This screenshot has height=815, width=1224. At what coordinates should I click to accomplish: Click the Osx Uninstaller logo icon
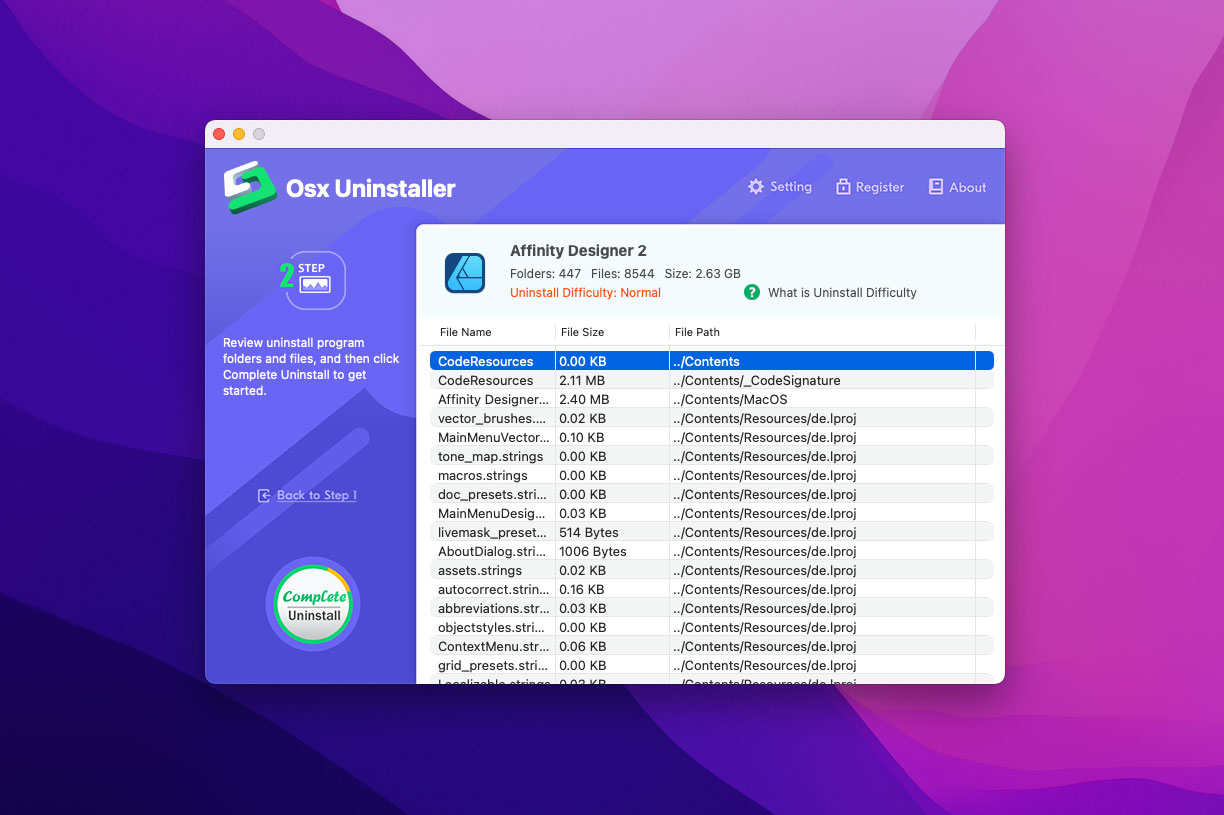[x=249, y=188]
